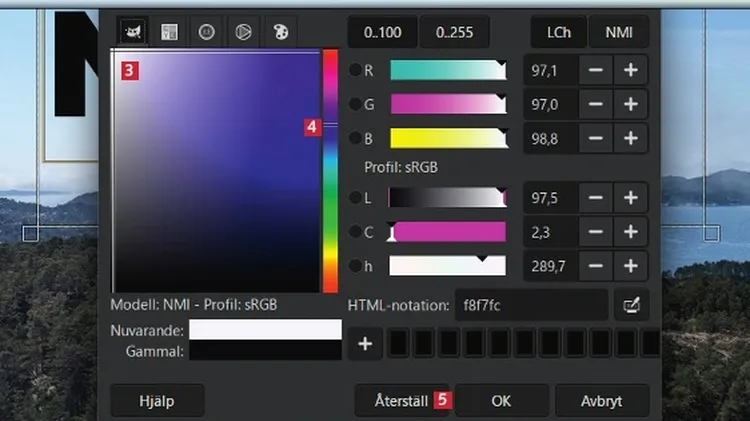The image size is (750, 421).
Task: Switch value range to 0..255
Action: coord(454,32)
